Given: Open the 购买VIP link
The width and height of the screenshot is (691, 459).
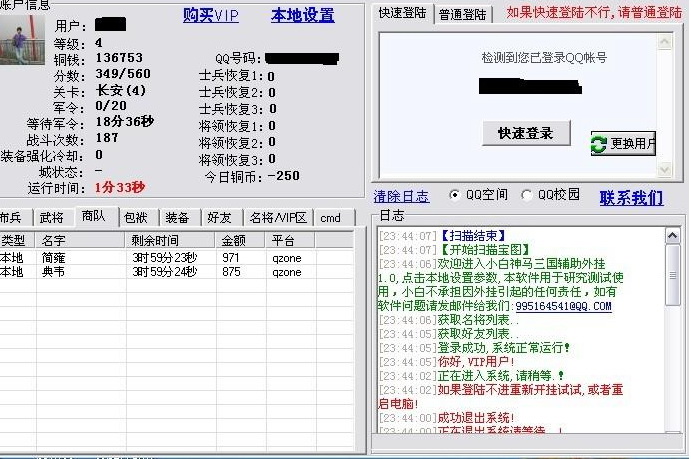Looking at the screenshot, I should point(211,15).
